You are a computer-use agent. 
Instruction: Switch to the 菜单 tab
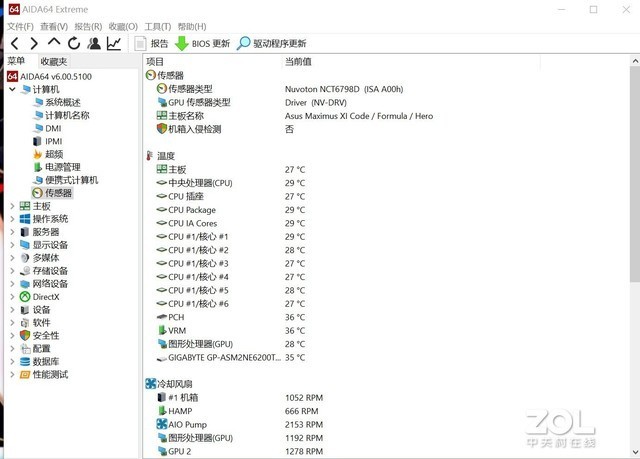click(x=16, y=61)
